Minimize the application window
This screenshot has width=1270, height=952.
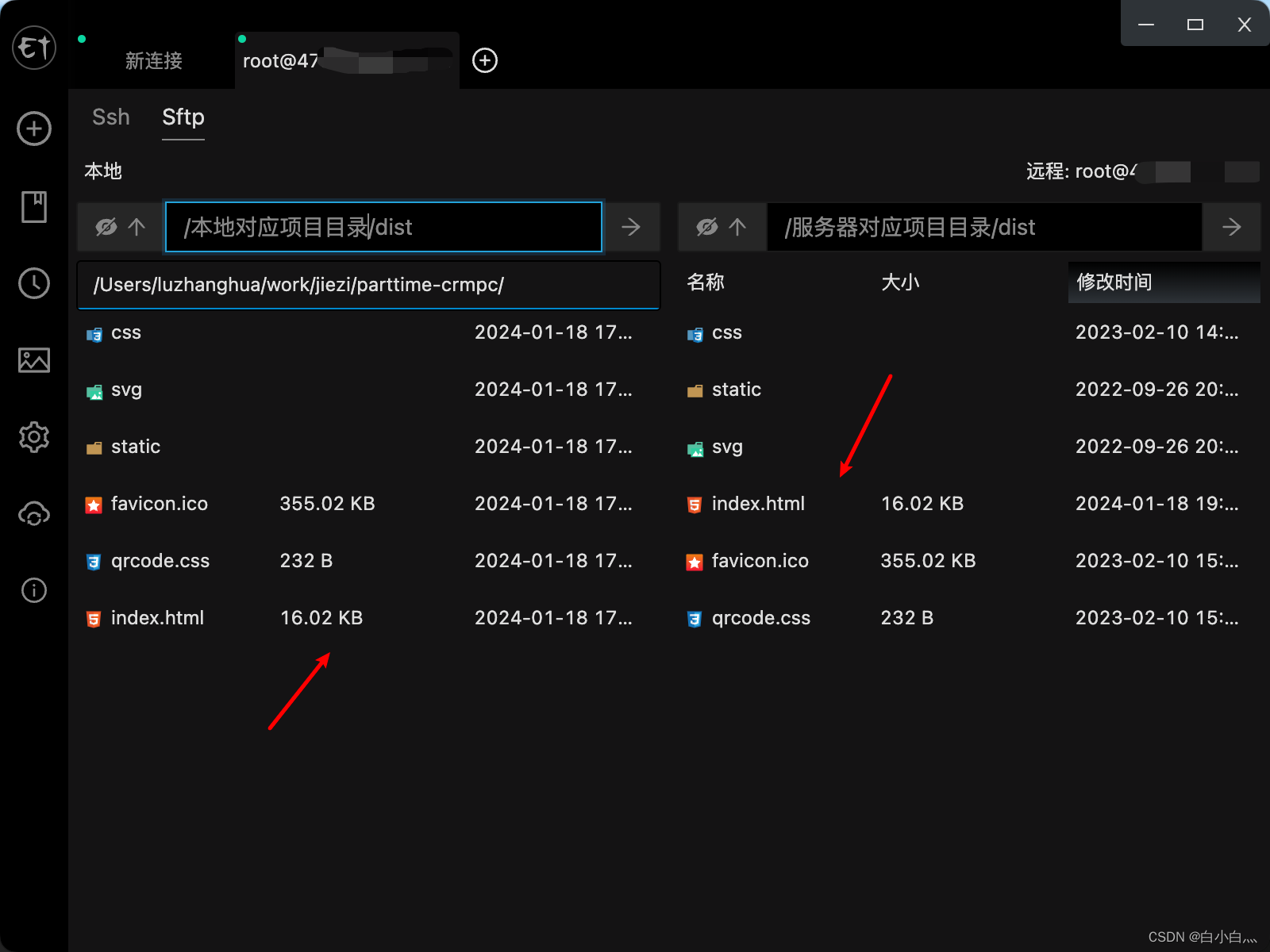[x=1146, y=25]
